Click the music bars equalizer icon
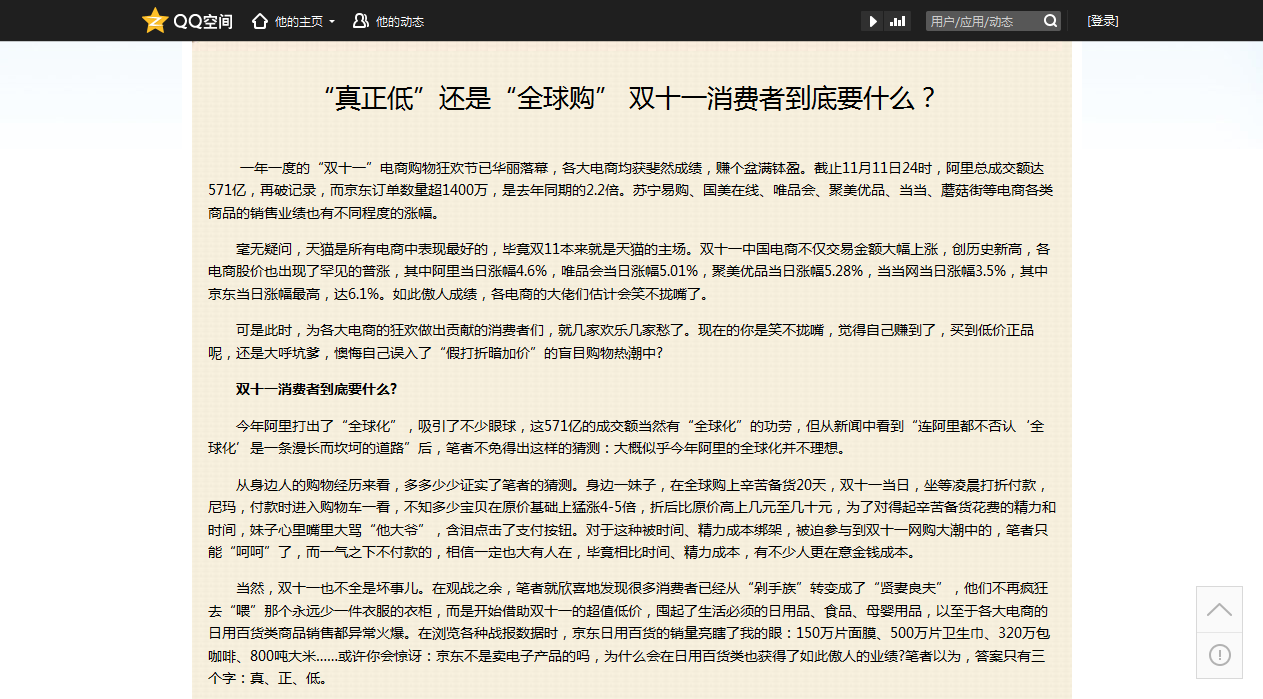The width and height of the screenshot is (1263, 699). (x=897, y=21)
